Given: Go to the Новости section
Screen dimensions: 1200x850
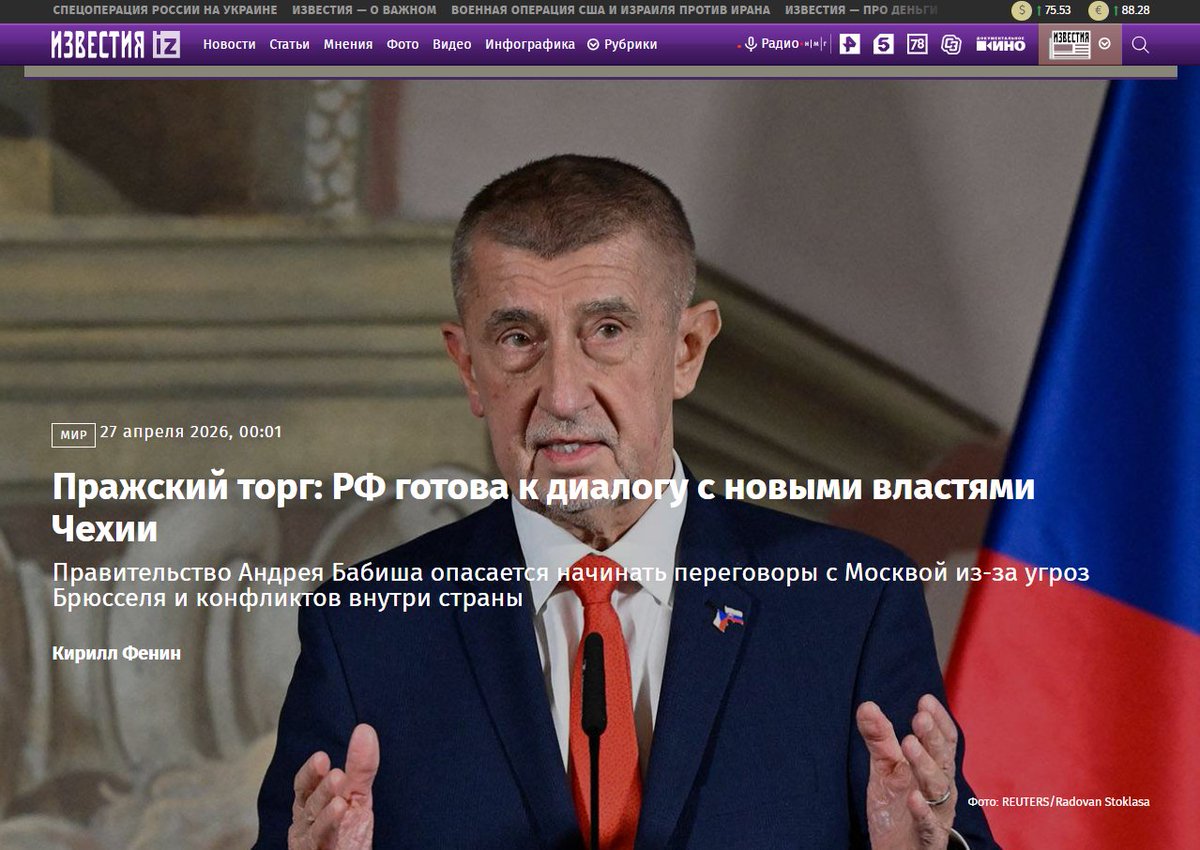Looking at the screenshot, I should click(229, 44).
